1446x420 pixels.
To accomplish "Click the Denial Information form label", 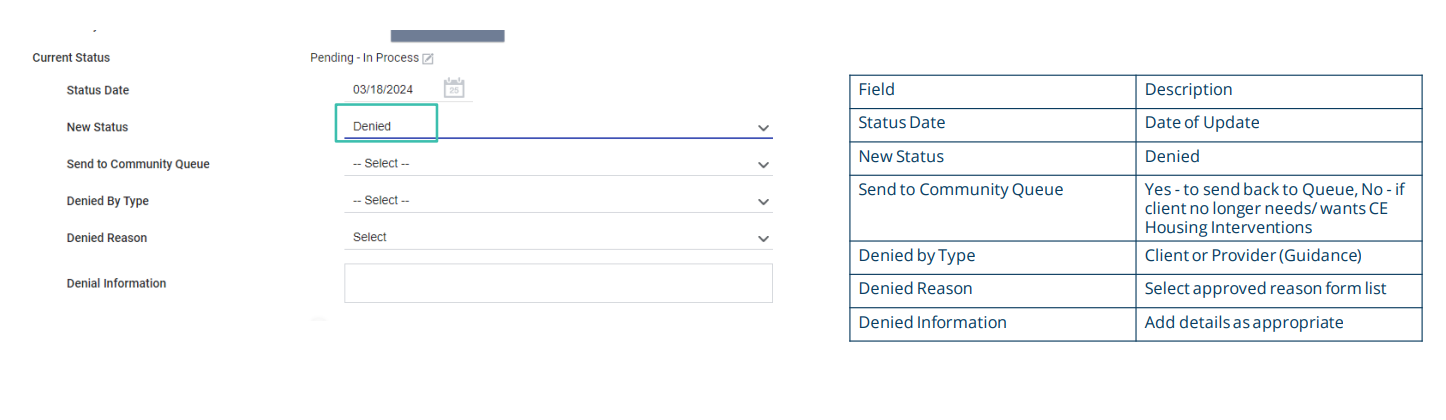I will click(116, 284).
